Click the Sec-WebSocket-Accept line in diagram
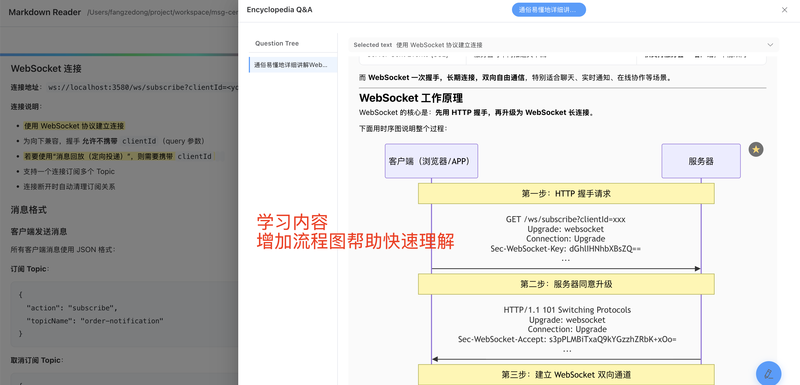 567,339
